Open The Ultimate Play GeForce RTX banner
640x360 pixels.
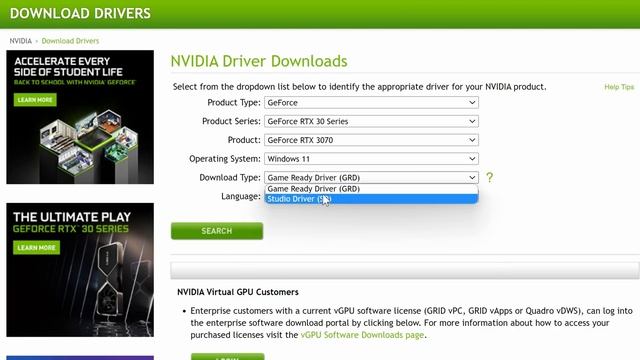click(x=80, y=270)
